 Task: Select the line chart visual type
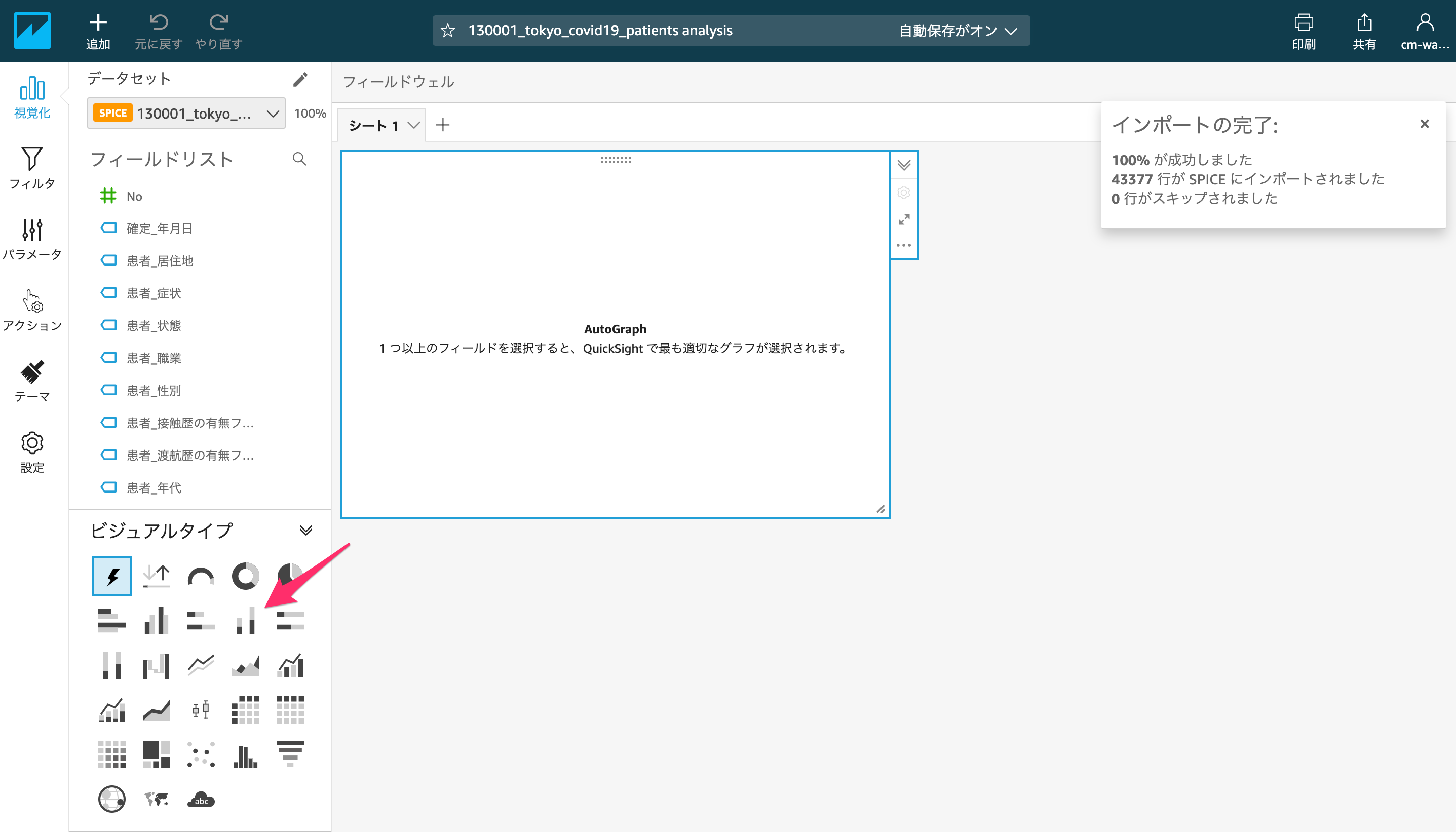click(201, 666)
